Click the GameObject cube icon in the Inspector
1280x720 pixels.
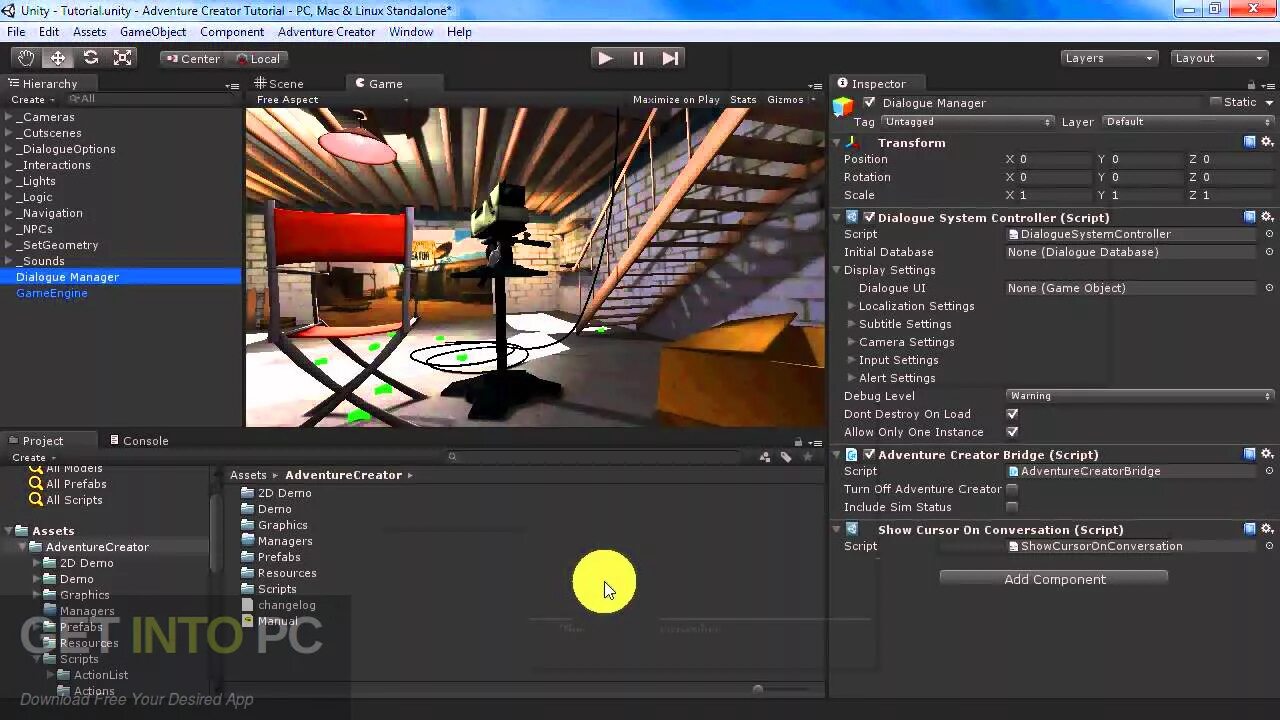pos(844,107)
